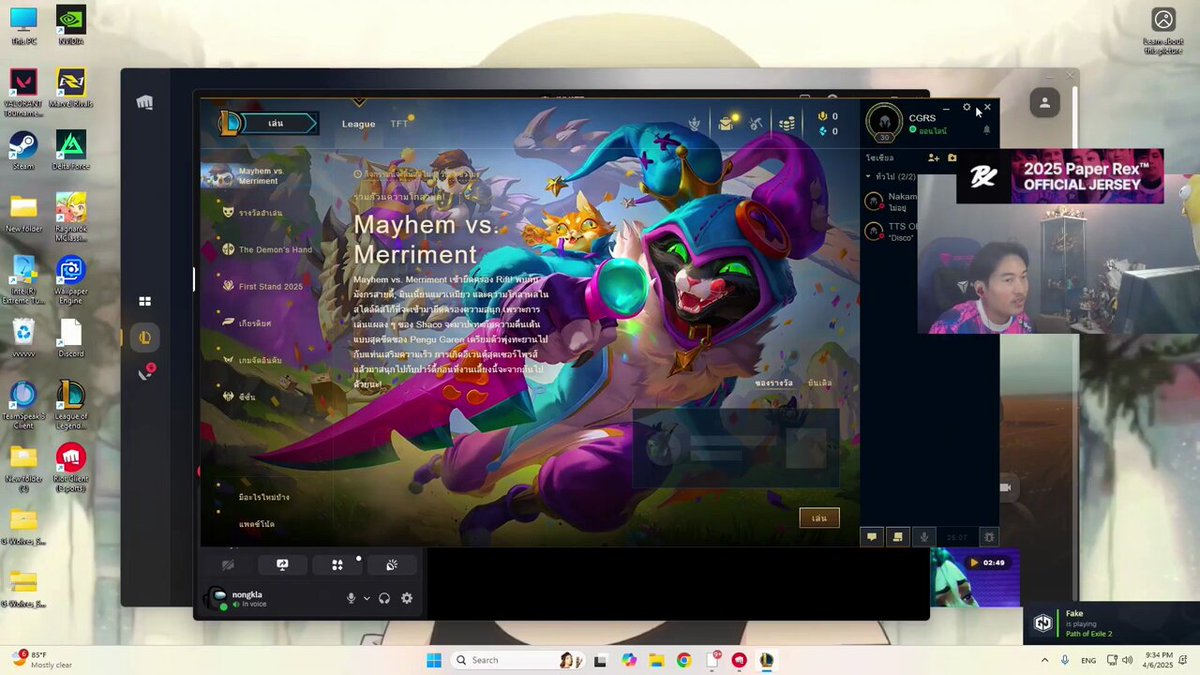1200x675 pixels.
Task: Open the Nakam friend entry in friends list
Action: pyautogui.click(x=889, y=201)
